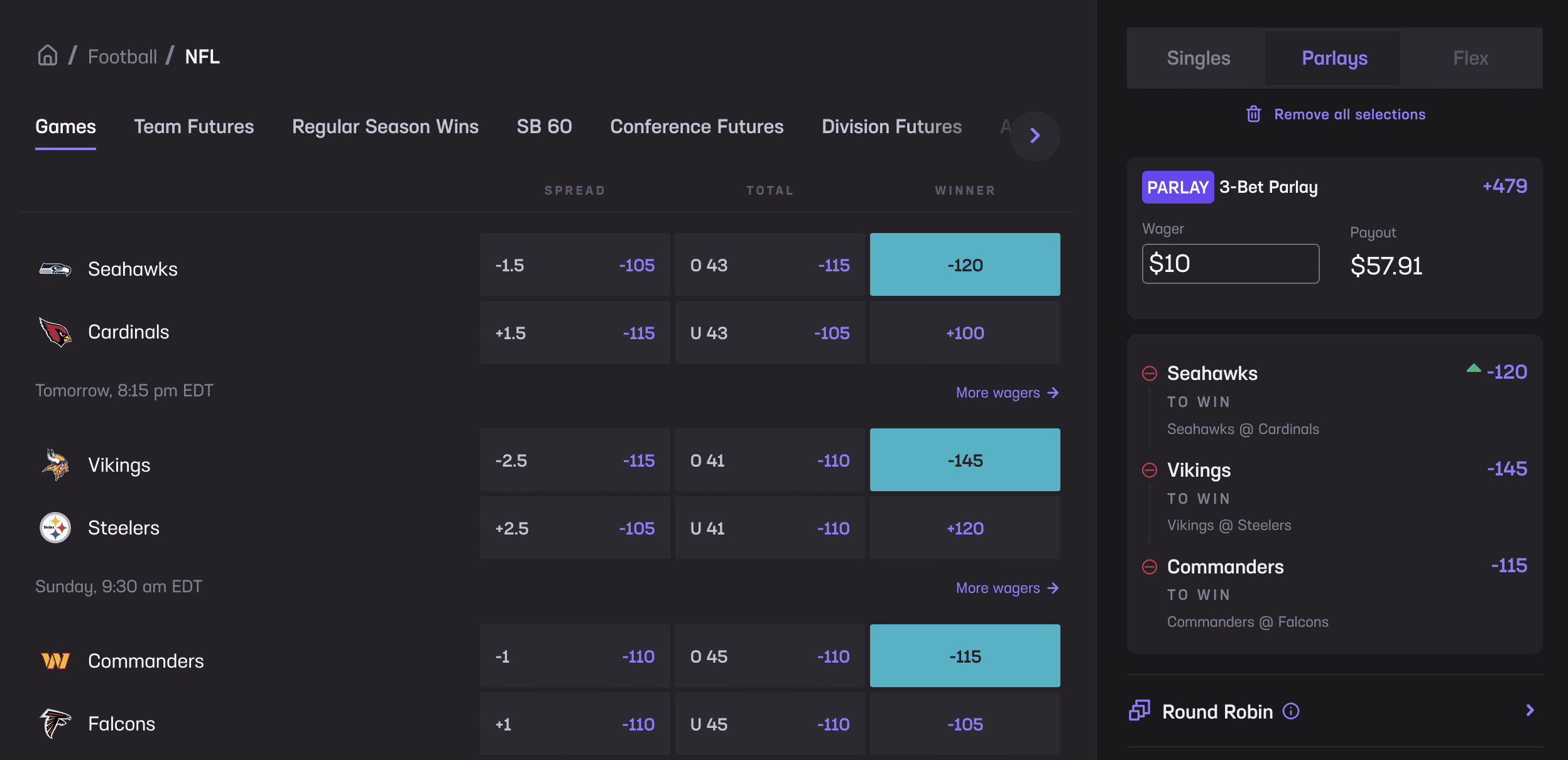Expand the Round Robin options
Viewport: 1568px width, 760px height.
[1529, 710]
